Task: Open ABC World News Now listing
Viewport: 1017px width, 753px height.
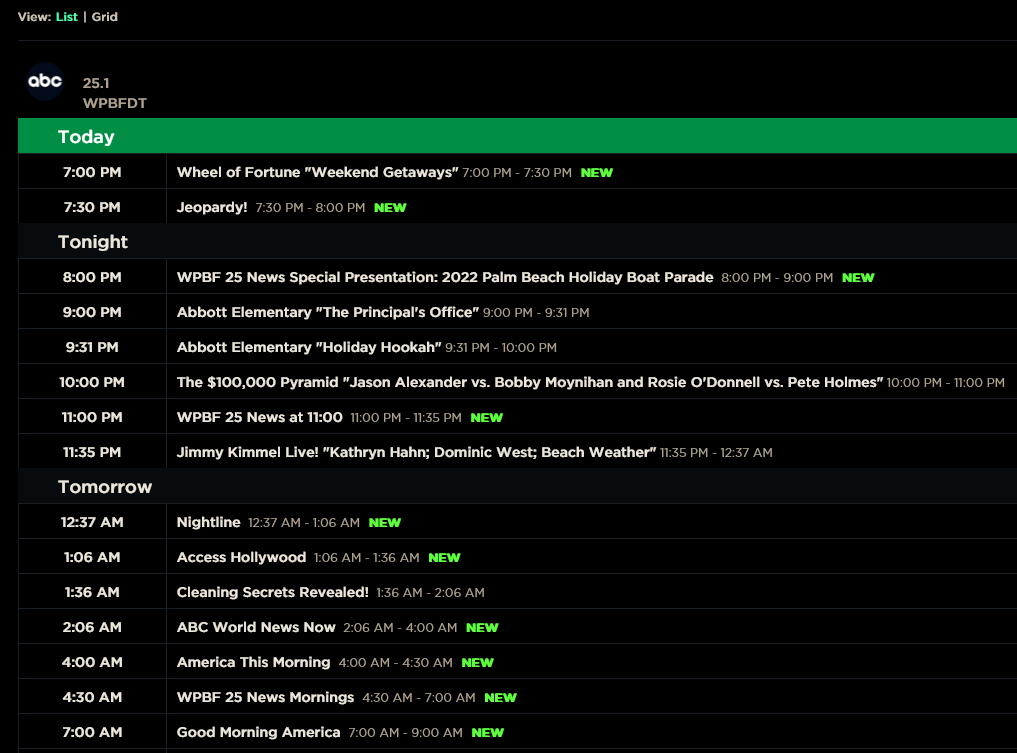Action: click(x=256, y=627)
